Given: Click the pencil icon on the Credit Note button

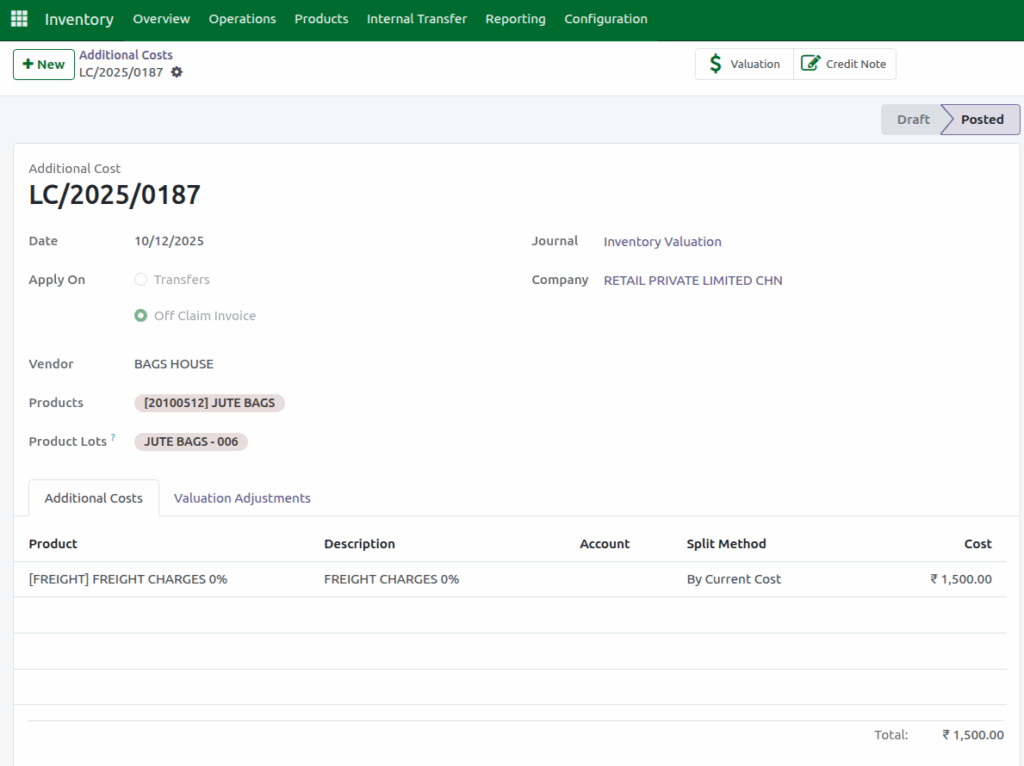Looking at the screenshot, I should click(x=812, y=63).
